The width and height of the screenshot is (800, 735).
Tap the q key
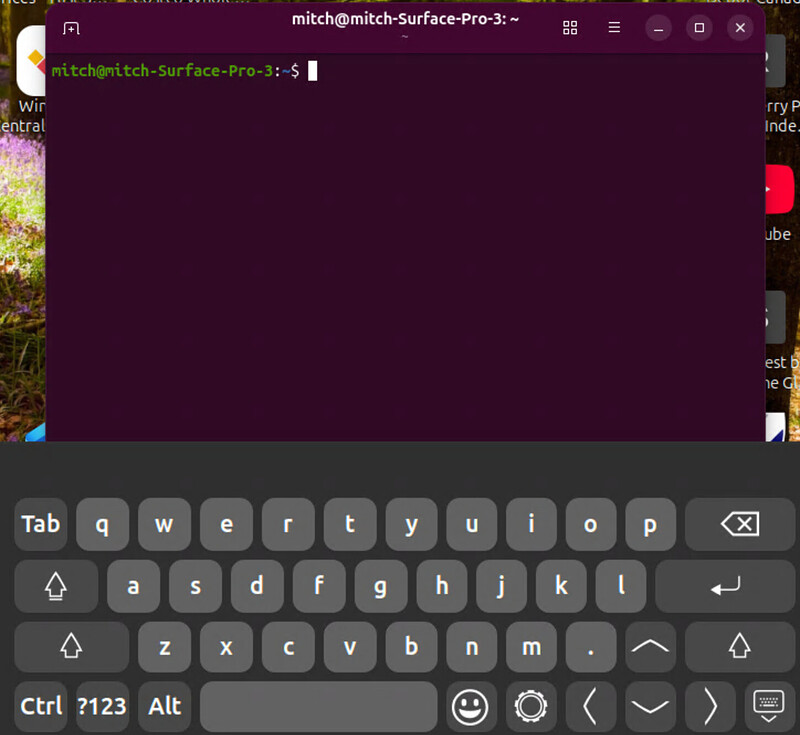coord(102,524)
